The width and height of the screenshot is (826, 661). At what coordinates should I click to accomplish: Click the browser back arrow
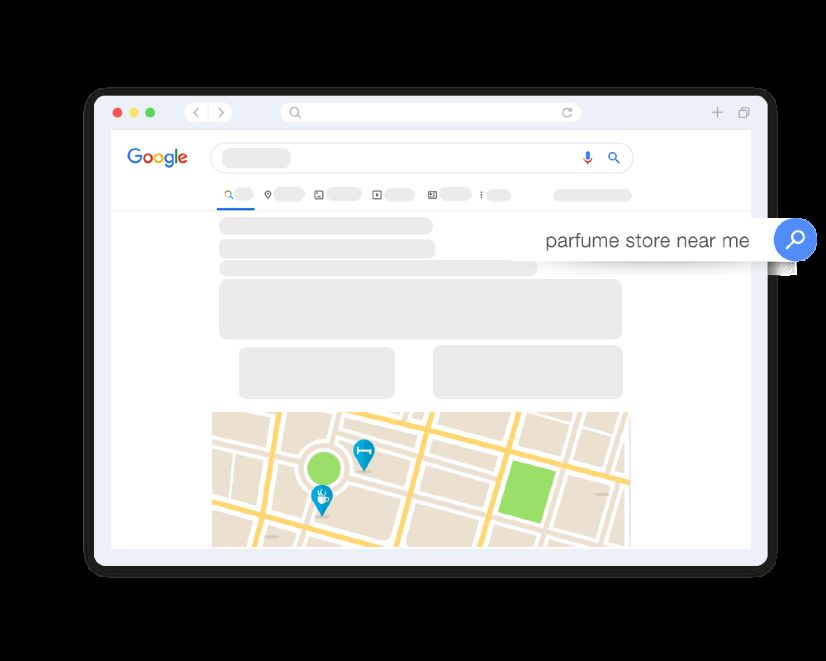point(196,112)
